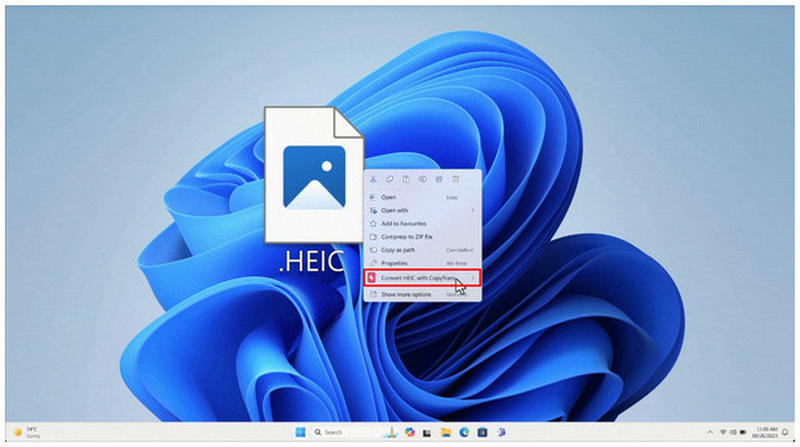Choose Copy as path

(422, 250)
